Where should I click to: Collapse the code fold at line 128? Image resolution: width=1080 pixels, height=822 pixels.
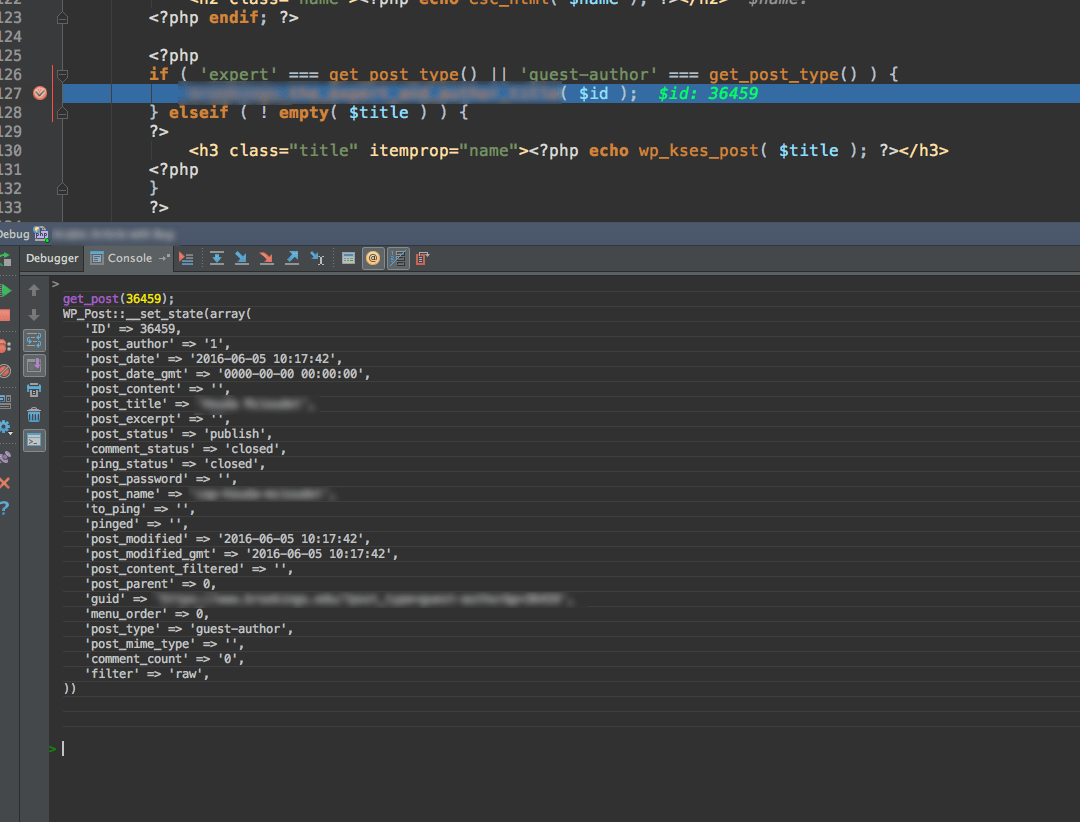[x=62, y=112]
